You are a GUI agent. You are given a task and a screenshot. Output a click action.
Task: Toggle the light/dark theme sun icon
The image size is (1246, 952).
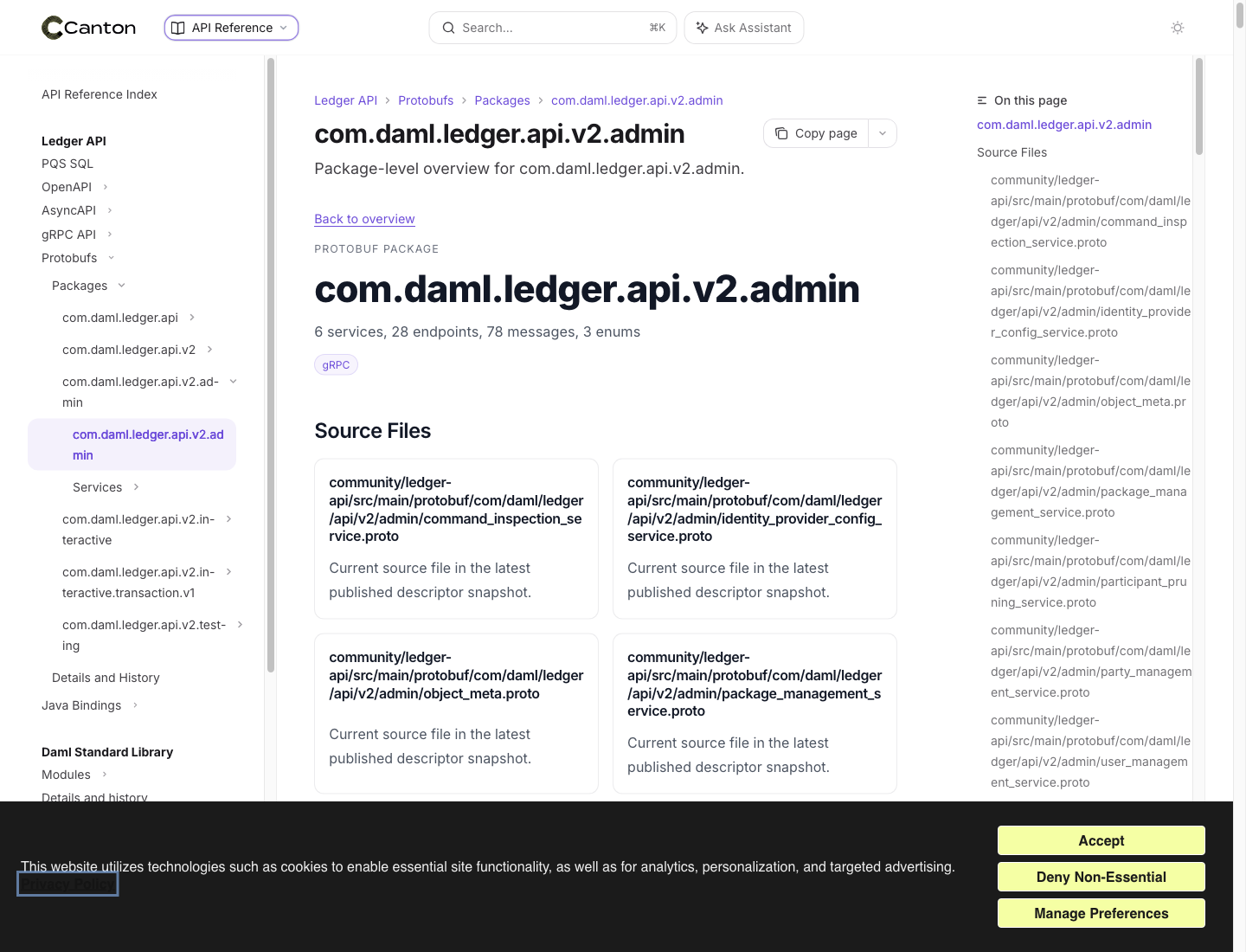(1178, 28)
